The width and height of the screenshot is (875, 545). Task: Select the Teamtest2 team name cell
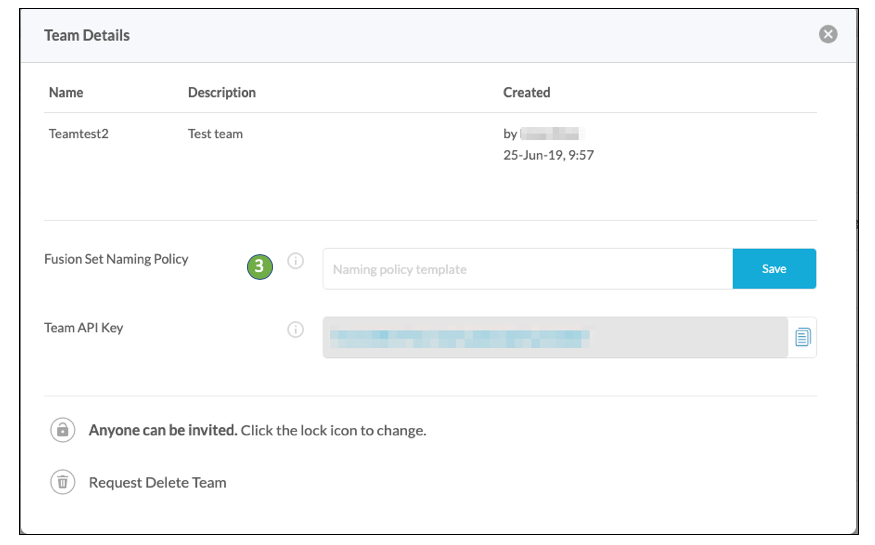point(78,133)
